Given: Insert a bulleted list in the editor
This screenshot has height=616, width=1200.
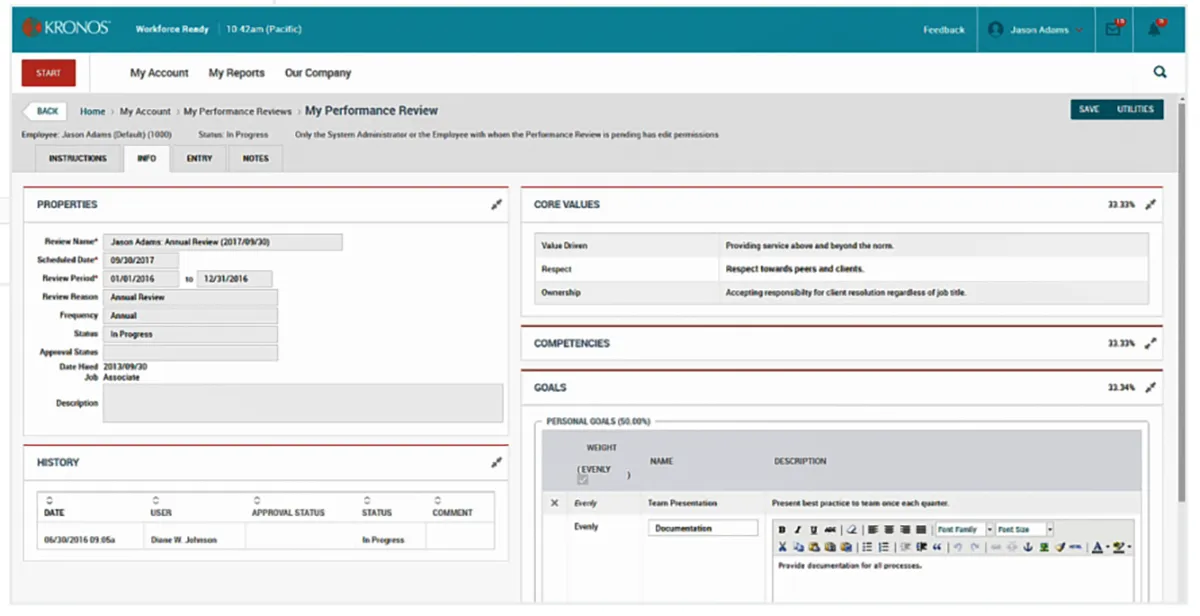Looking at the screenshot, I should [x=867, y=547].
